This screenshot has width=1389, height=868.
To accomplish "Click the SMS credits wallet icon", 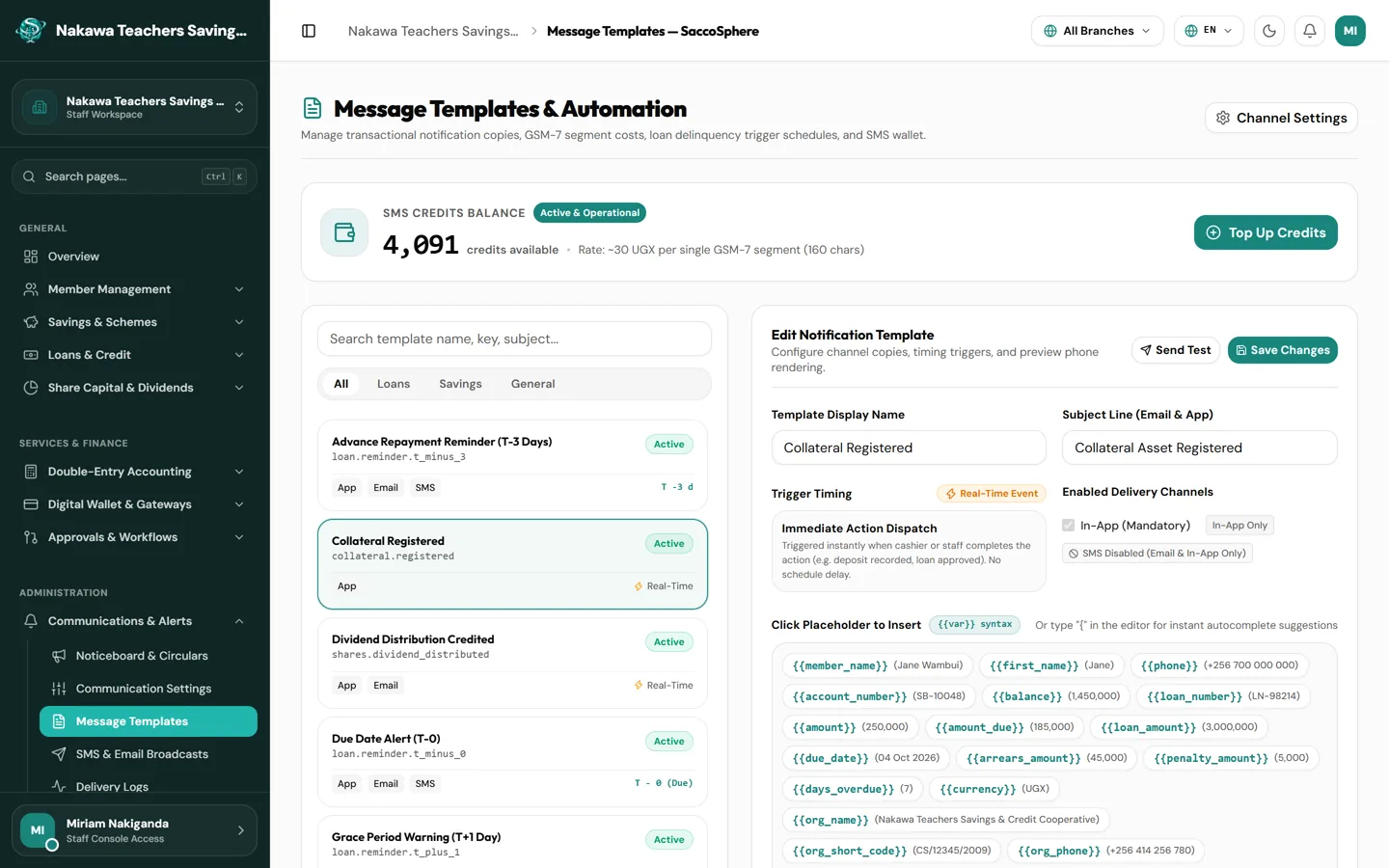I will (344, 232).
